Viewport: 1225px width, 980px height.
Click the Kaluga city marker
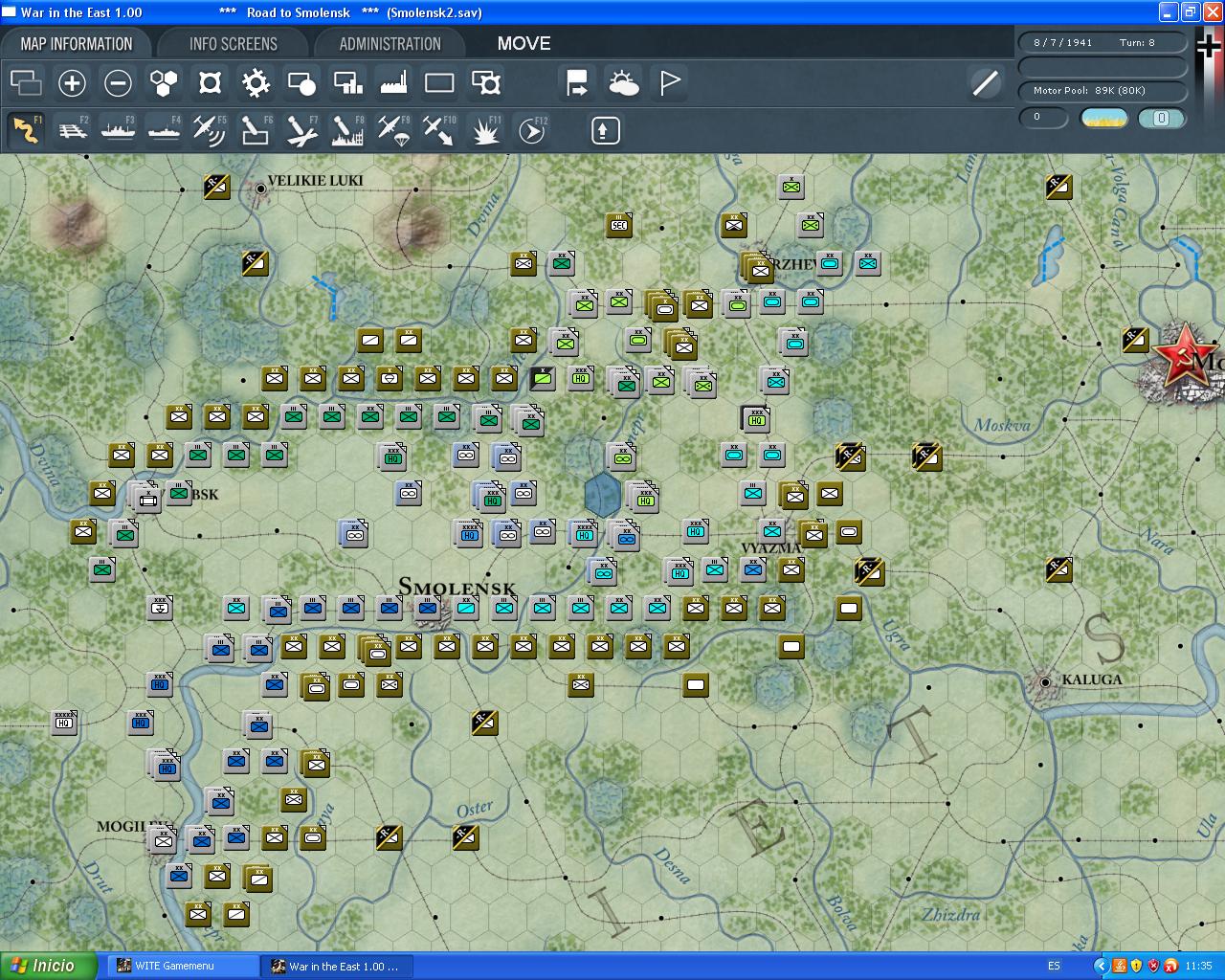(1045, 682)
